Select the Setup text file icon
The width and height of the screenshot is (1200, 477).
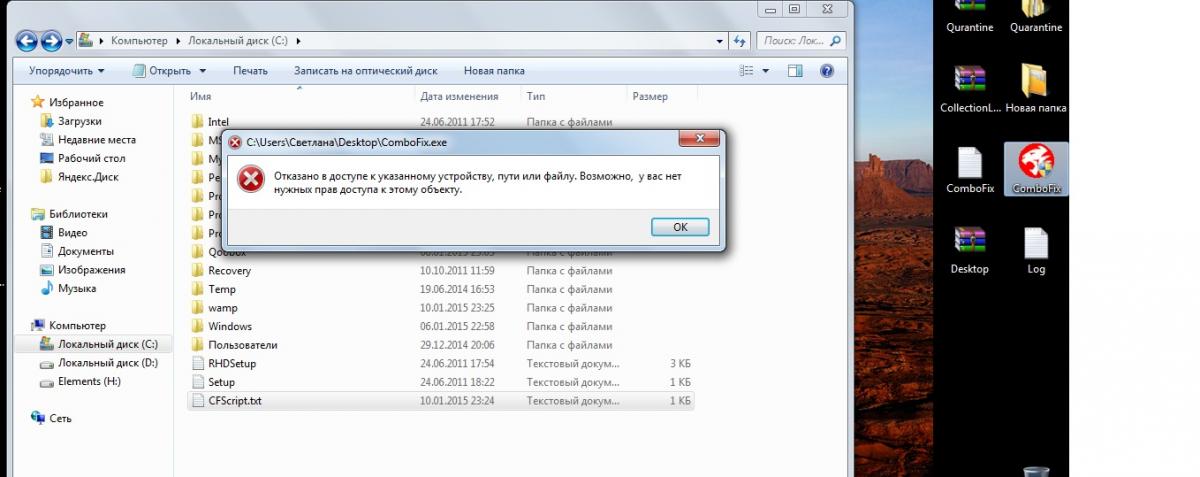click(197, 382)
